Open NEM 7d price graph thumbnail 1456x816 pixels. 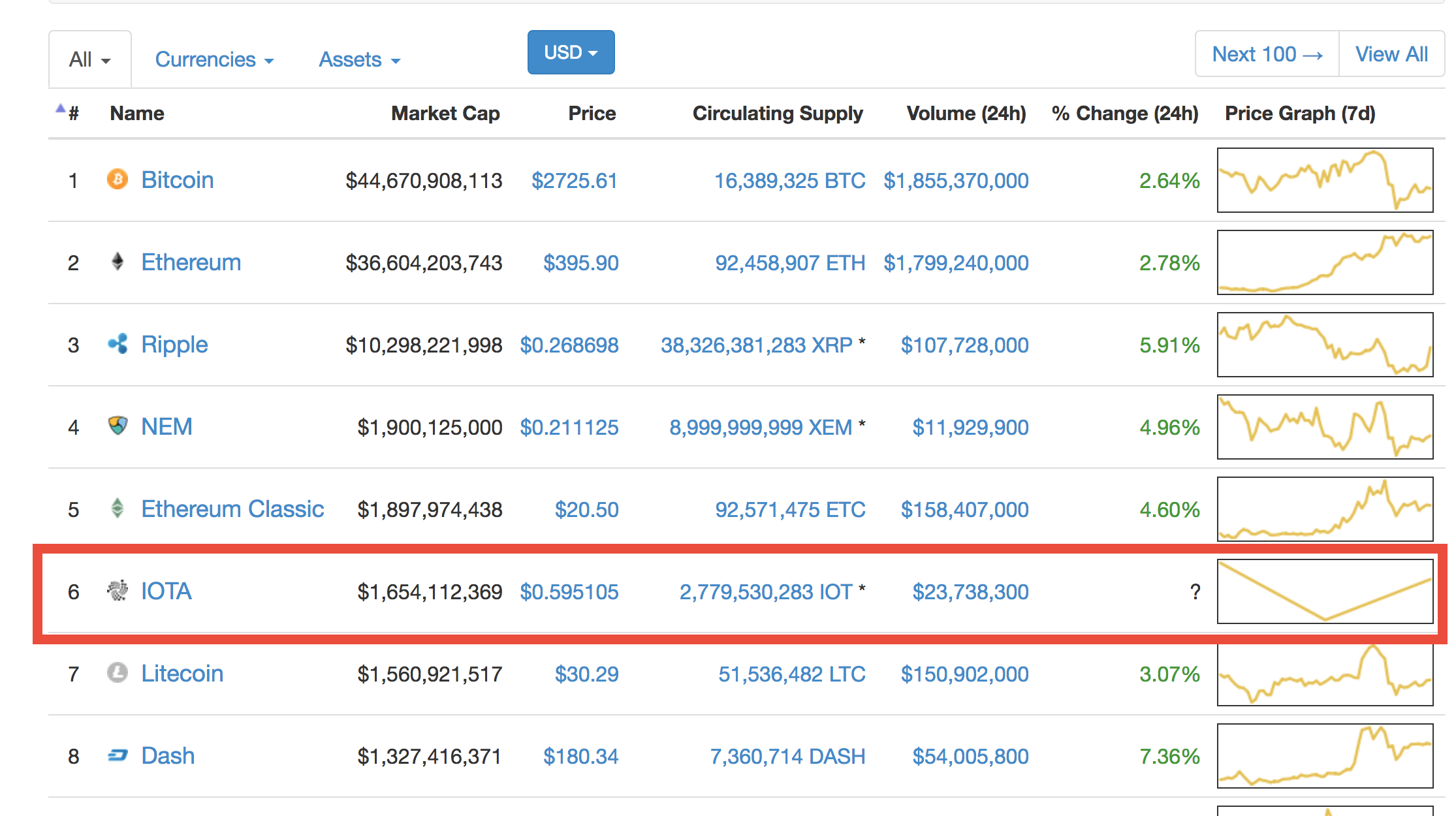(x=1325, y=427)
